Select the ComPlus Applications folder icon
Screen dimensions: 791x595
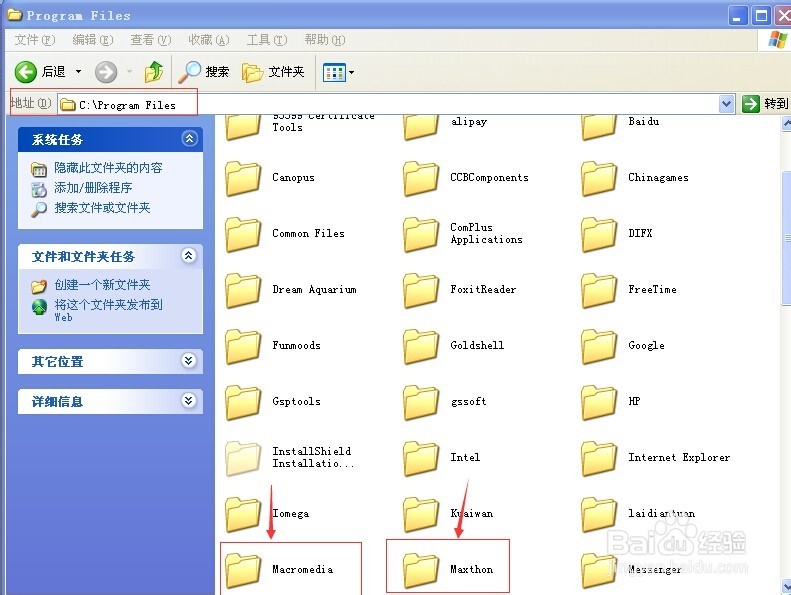[x=420, y=234]
